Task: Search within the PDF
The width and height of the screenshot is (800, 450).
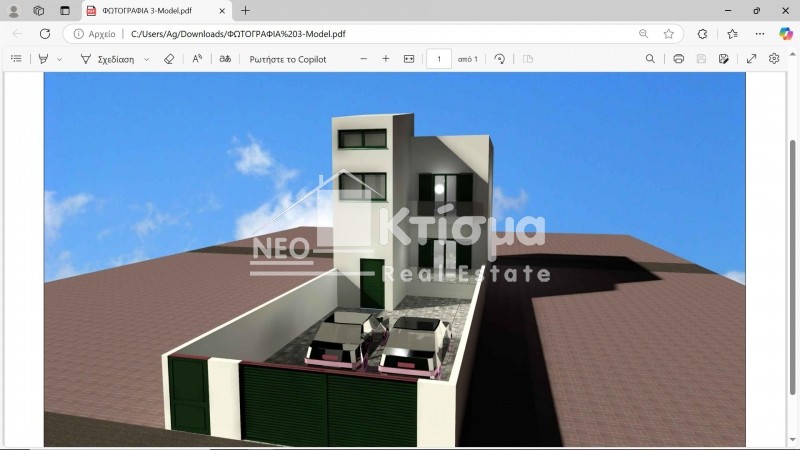Action: coord(650,59)
